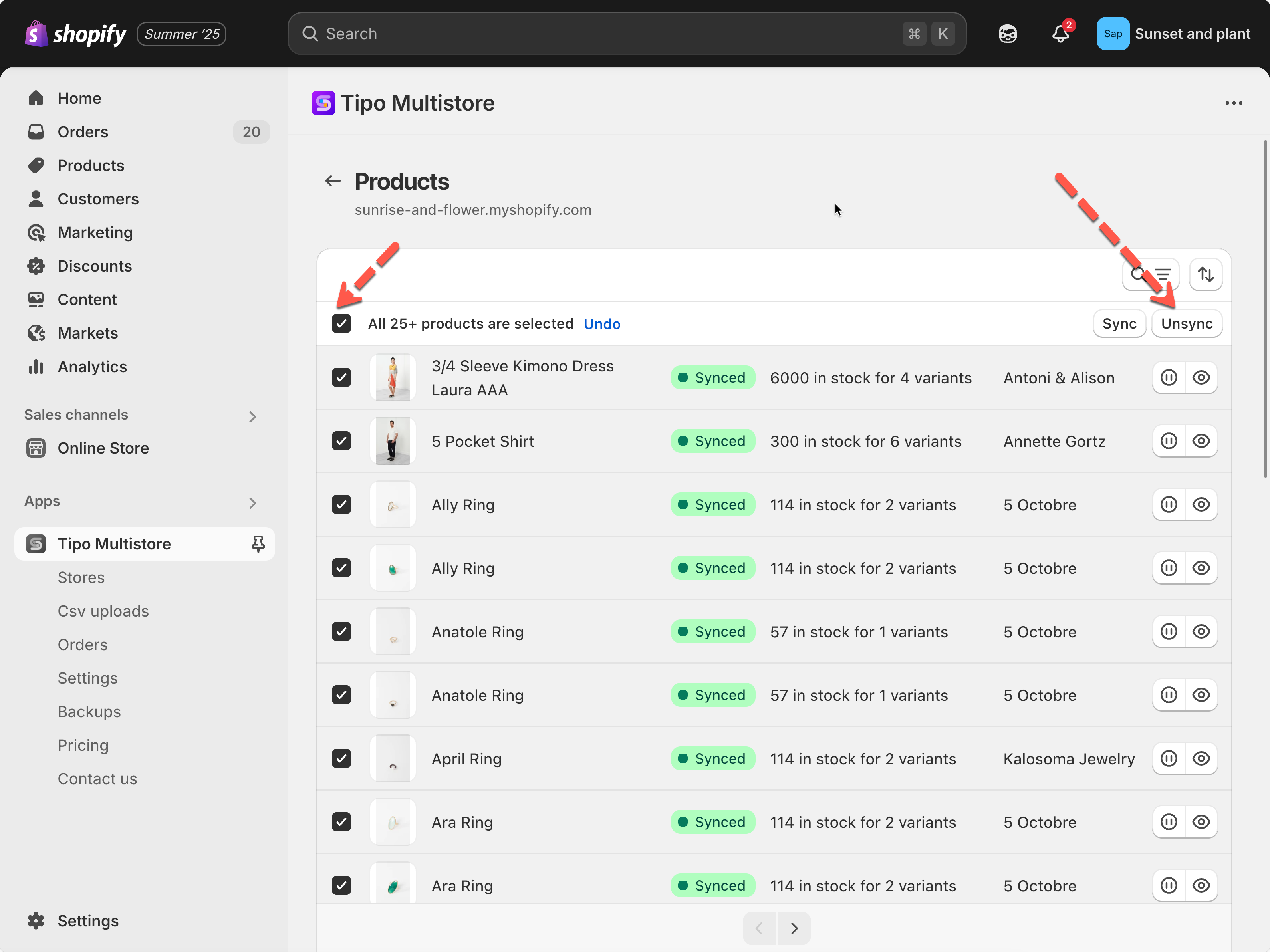View Anatole Ring with the eye icon
This screenshot has width=1270, height=952.
(1201, 632)
